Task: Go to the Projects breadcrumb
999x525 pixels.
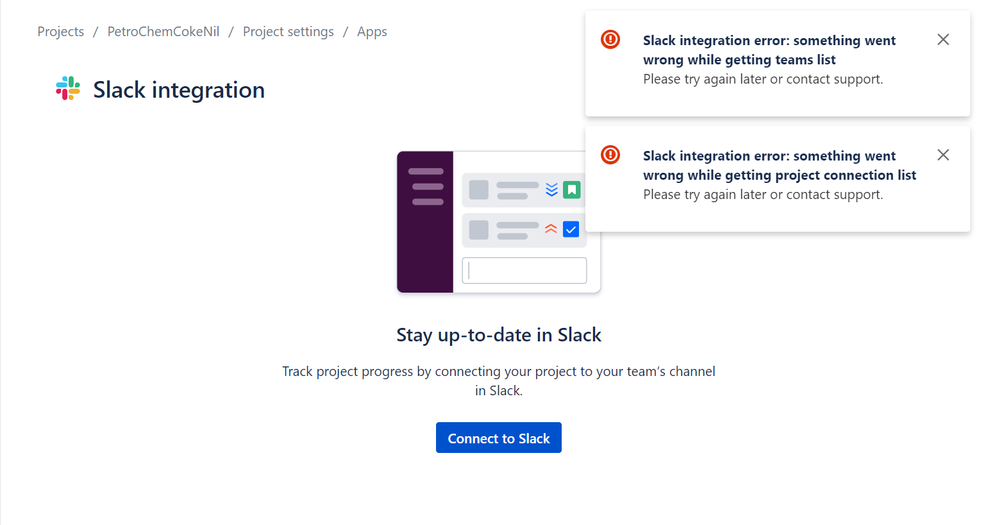Action: click(x=61, y=32)
